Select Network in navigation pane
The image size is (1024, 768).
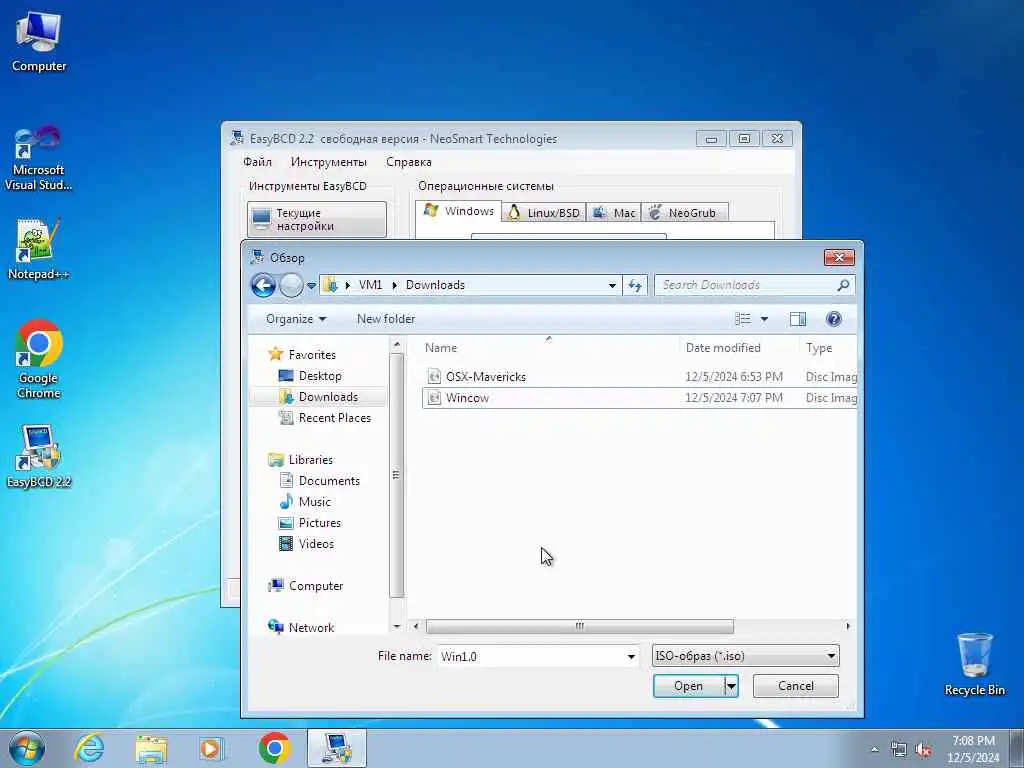[x=302, y=628]
